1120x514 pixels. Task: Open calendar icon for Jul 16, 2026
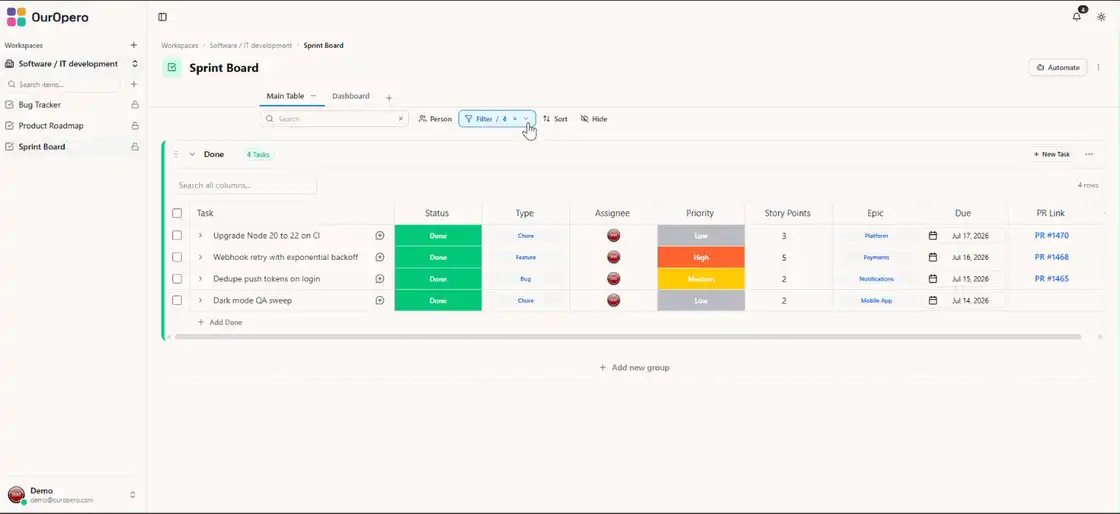(x=933, y=257)
